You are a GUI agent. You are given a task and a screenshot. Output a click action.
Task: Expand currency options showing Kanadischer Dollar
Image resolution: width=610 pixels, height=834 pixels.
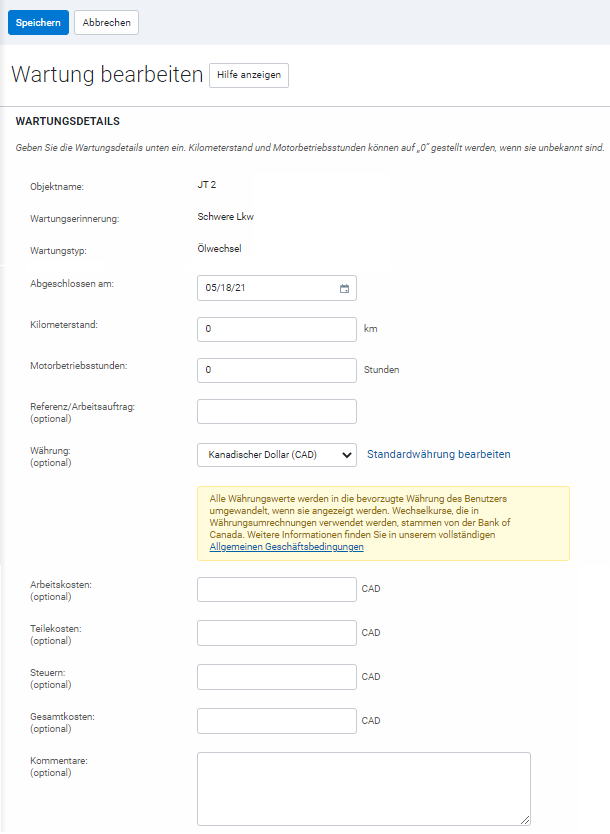[277, 455]
